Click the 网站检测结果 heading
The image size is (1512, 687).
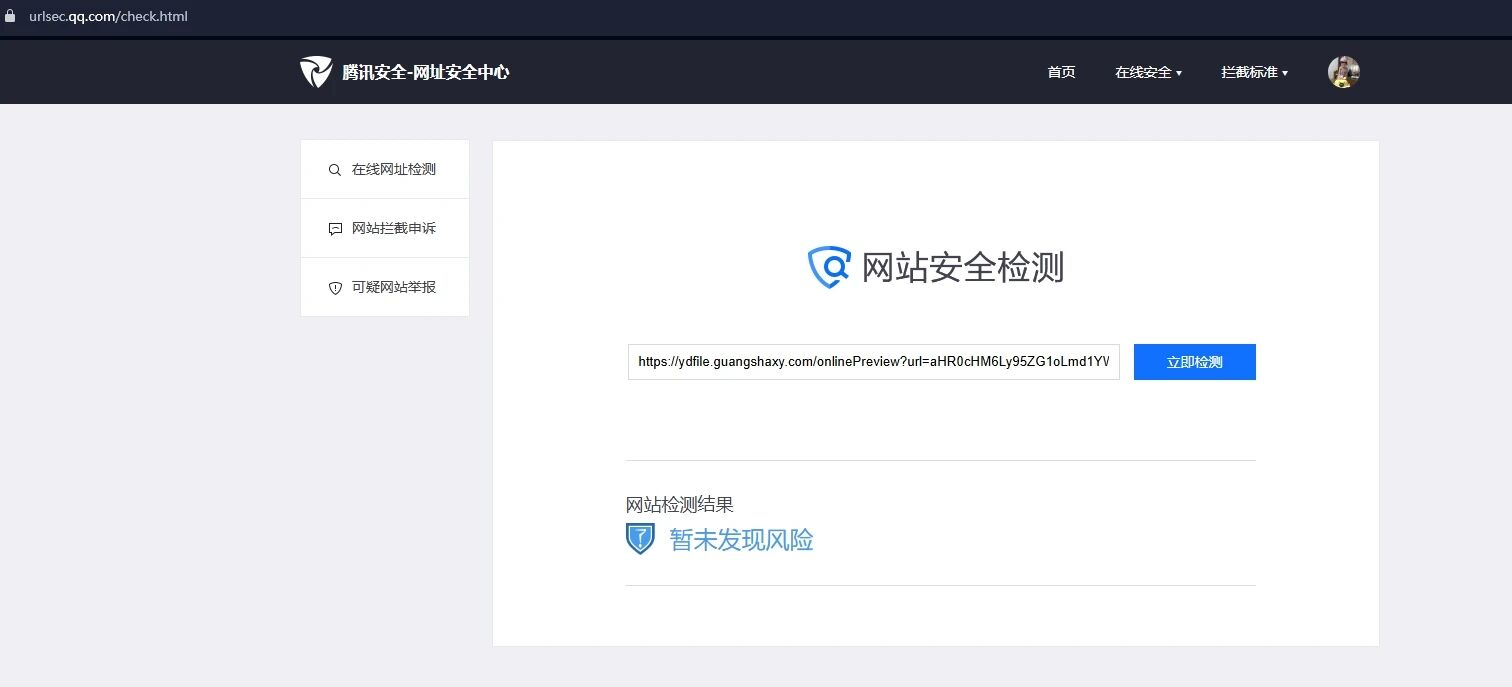coord(680,505)
